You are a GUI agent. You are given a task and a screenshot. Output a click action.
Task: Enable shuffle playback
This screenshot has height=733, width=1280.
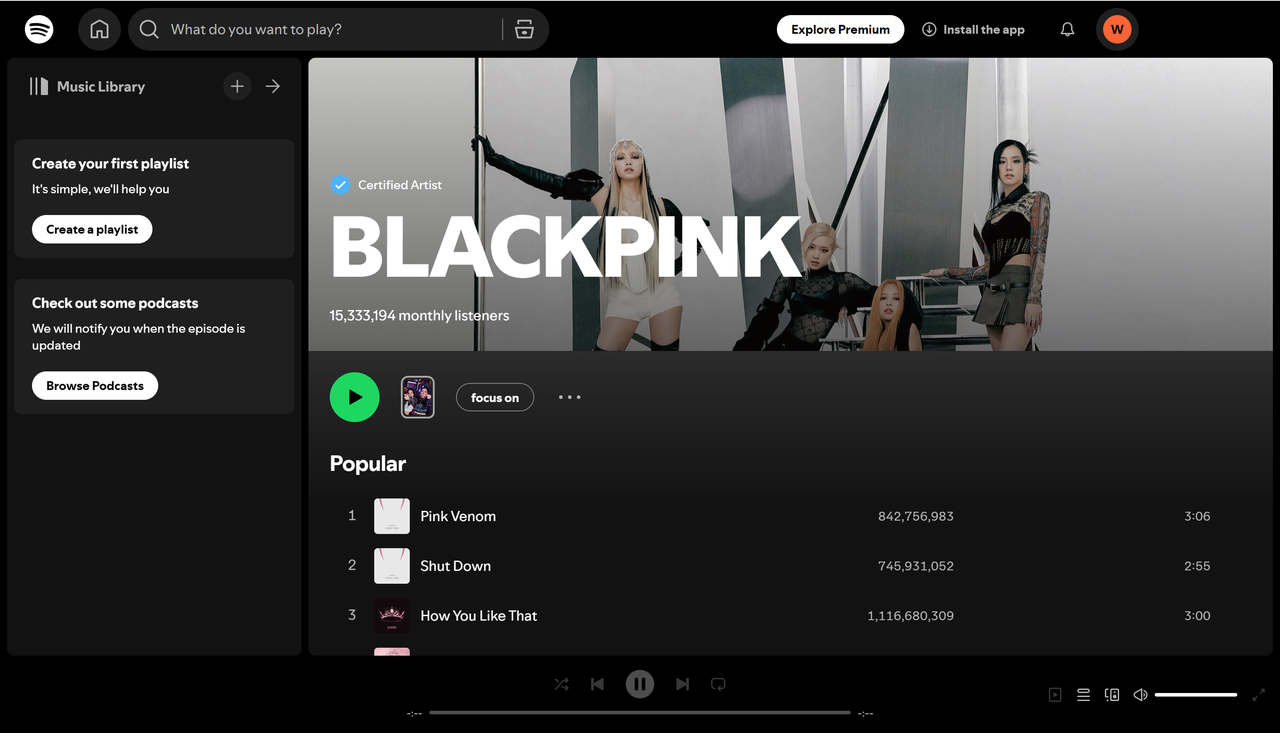click(561, 684)
